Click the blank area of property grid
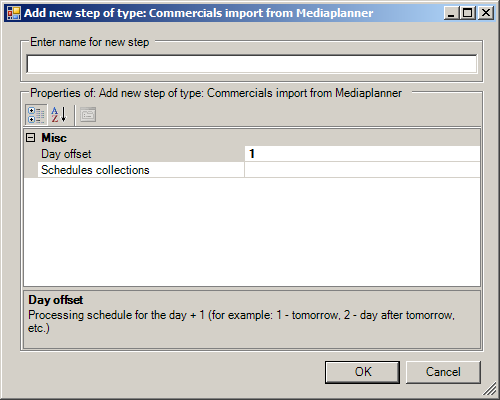Image resolution: width=500 pixels, height=400 pixels. pyautogui.click(x=252, y=232)
